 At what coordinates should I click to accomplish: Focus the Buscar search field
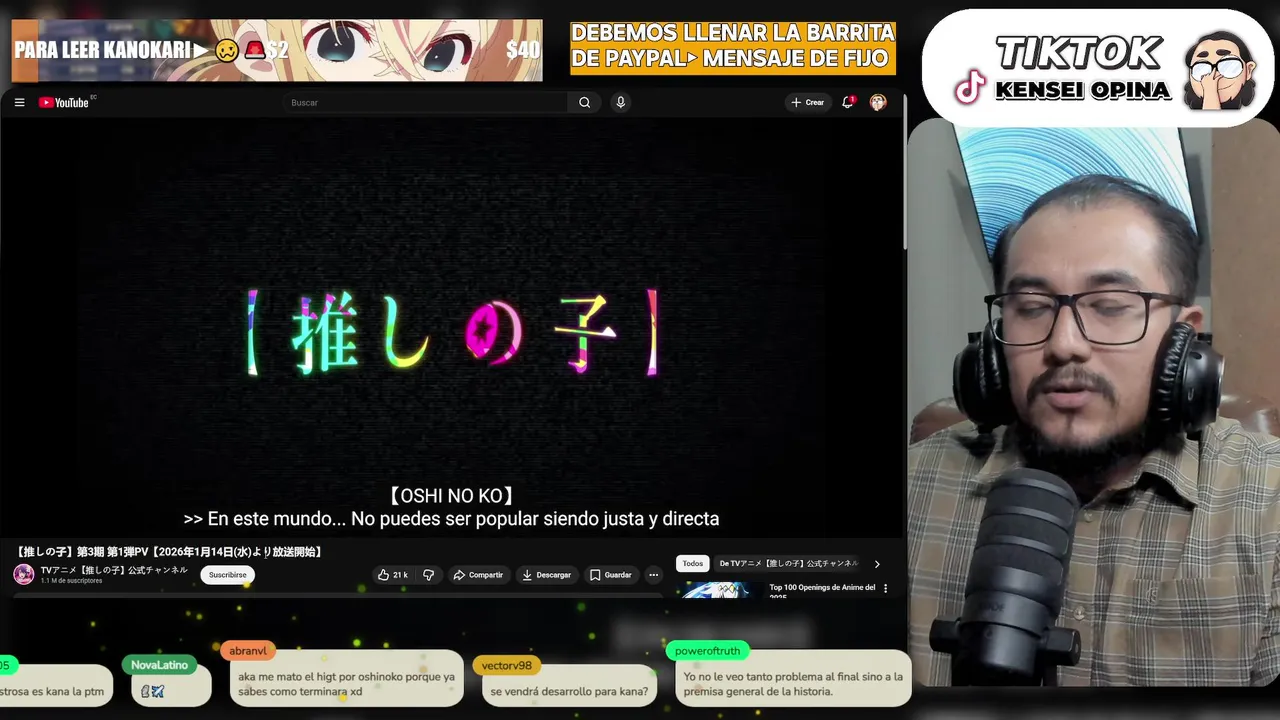click(427, 102)
